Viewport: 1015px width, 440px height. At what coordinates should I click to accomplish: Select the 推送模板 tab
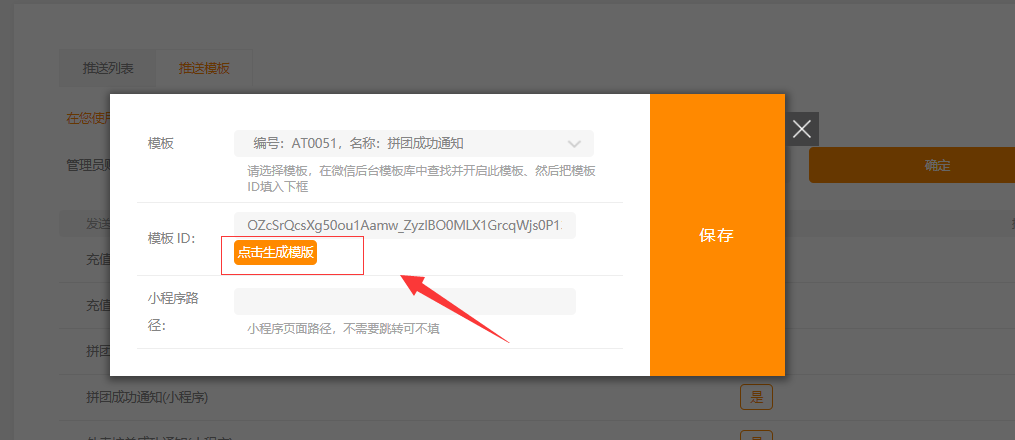204,69
